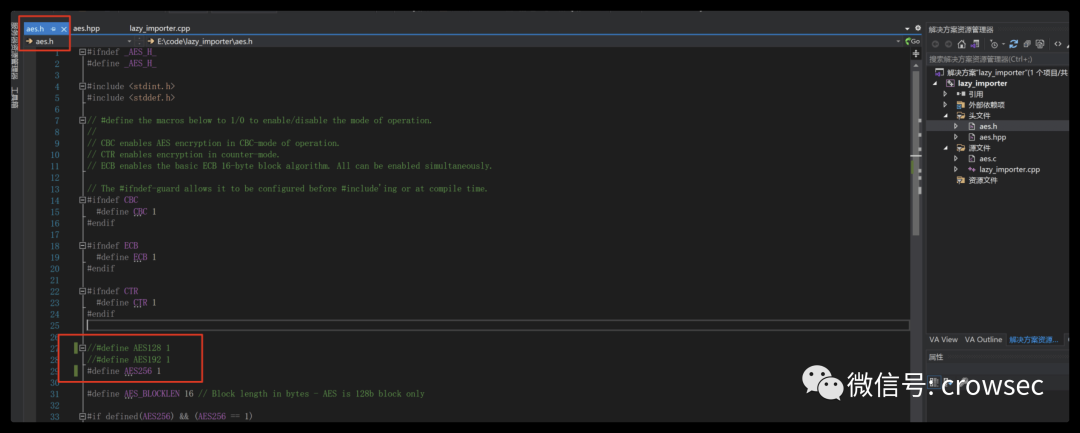Click the pending changes filter clock icon
The width and height of the screenshot is (1080, 433).
pyautogui.click(x=994, y=44)
